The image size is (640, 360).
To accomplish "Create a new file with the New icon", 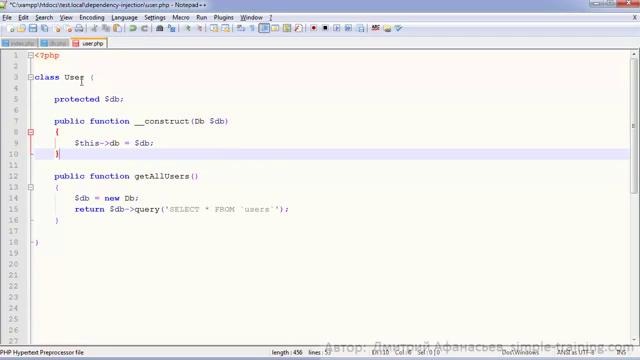I will click(11, 28).
